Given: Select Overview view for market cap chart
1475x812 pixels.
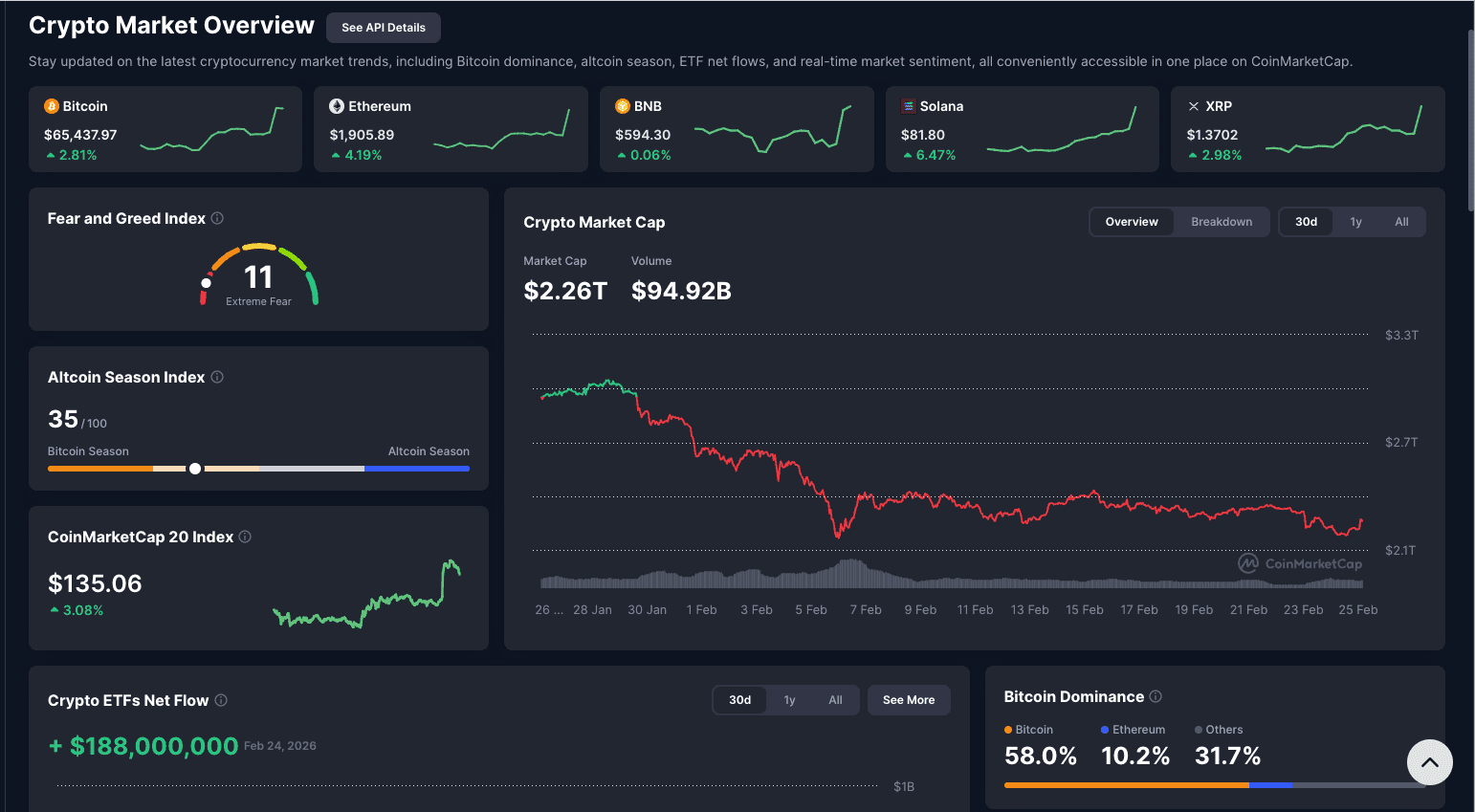Looking at the screenshot, I should point(1132,222).
